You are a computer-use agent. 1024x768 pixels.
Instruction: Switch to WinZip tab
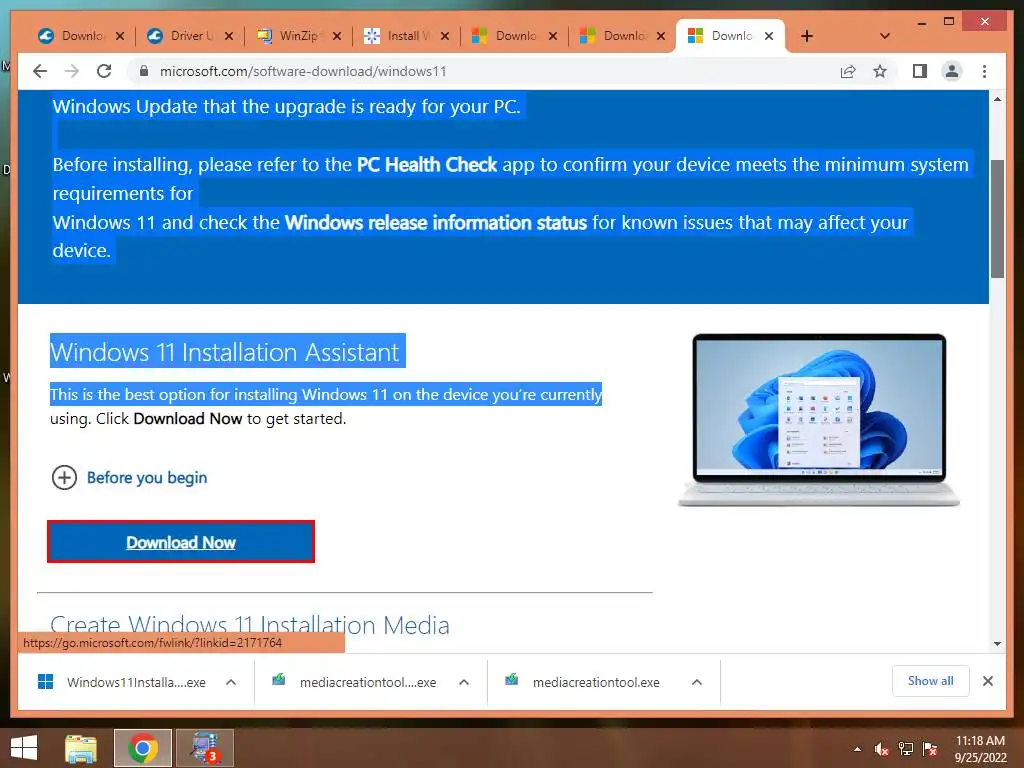(290, 36)
